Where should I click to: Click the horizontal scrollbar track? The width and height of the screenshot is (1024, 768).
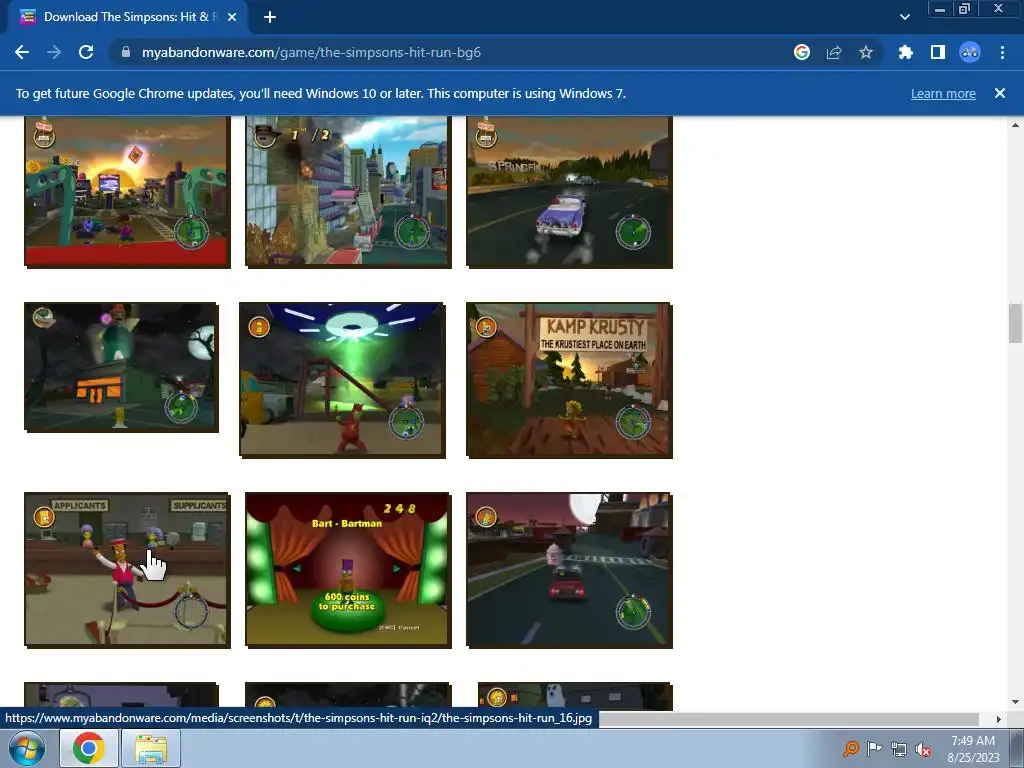coord(789,719)
